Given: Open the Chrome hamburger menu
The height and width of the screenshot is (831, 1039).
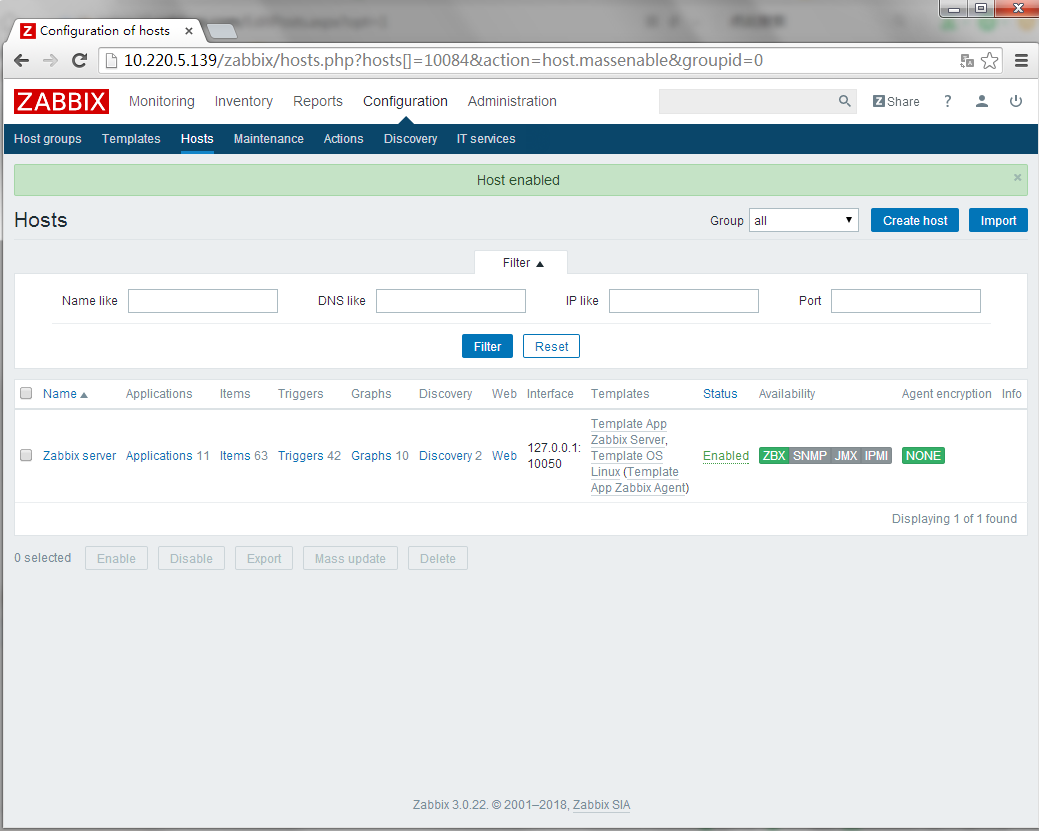Looking at the screenshot, I should [1021, 60].
